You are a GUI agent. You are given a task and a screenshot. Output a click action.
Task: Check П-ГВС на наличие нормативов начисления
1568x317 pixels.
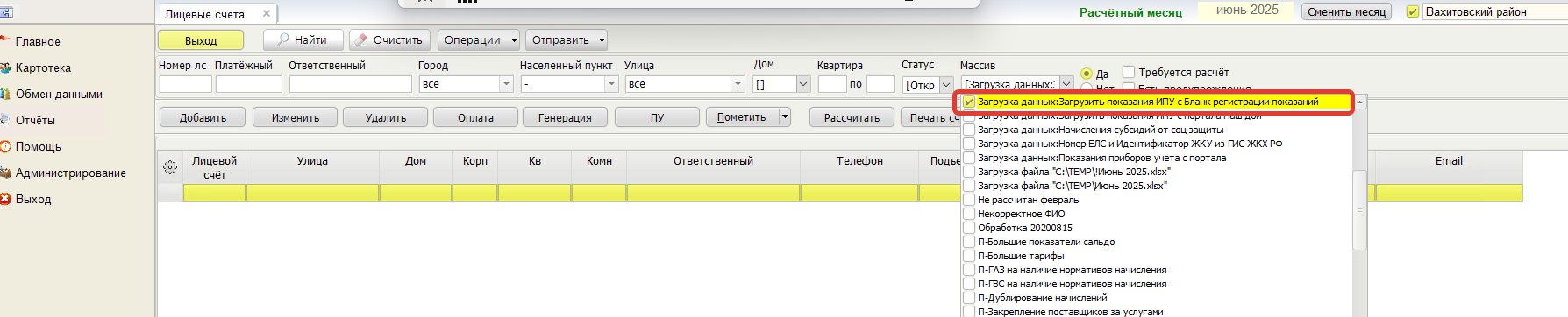[x=969, y=284]
